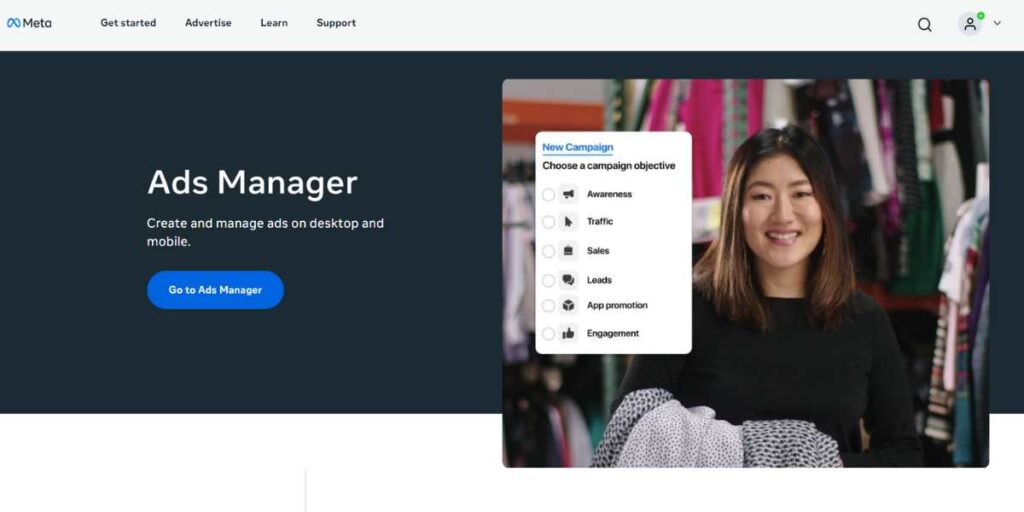Screen dimensions: 1024x512
Task: Click the Awareness label text
Action: point(609,194)
